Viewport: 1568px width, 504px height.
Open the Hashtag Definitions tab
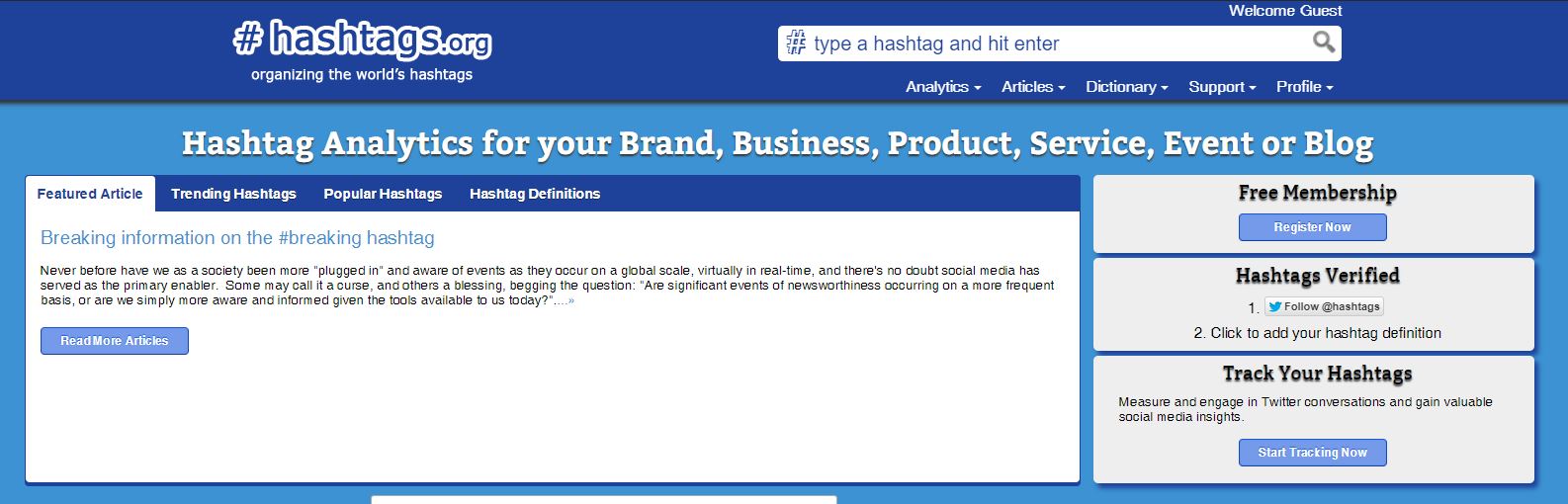[535, 194]
